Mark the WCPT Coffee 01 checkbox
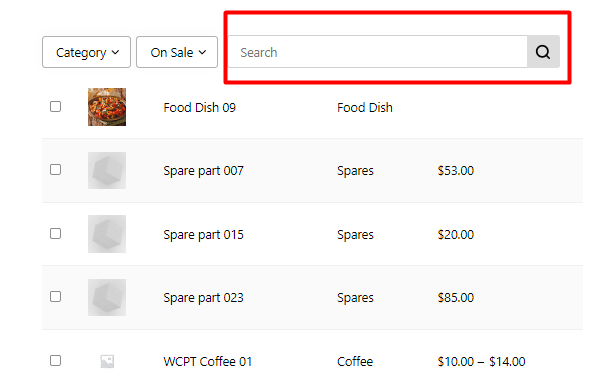Viewport: 605px width, 390px height. point(56,361)
